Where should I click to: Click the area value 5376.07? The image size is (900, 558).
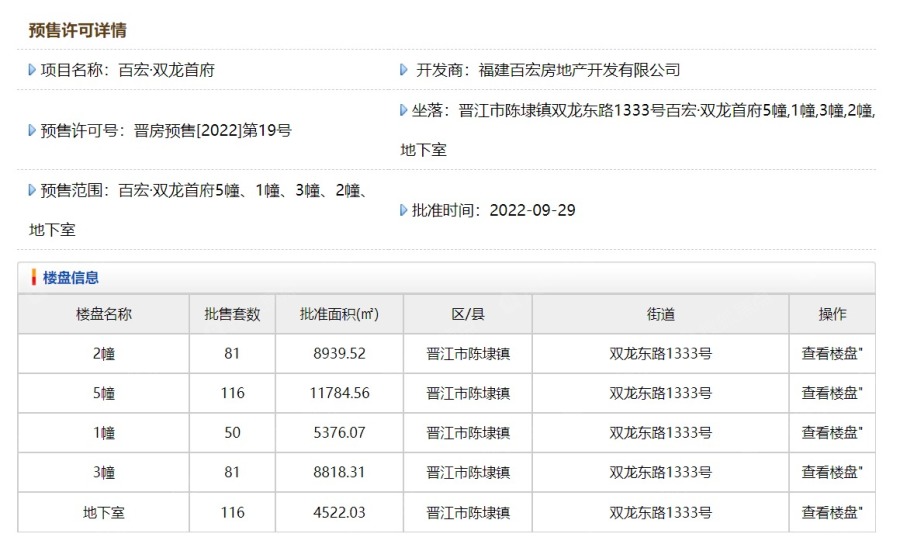tap(339, 433)
